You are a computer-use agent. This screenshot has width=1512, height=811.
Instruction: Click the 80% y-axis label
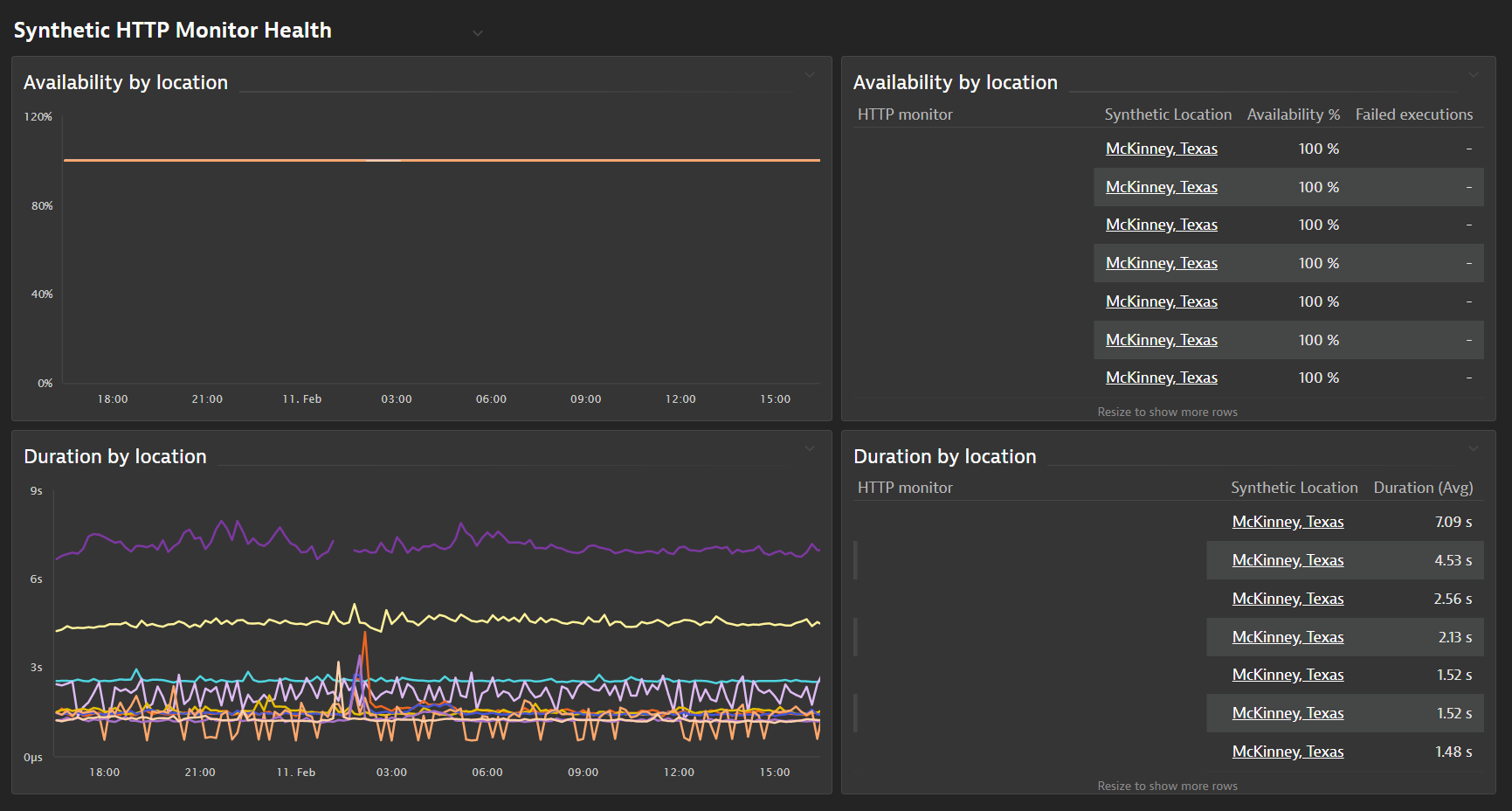[x=42, y=206]
